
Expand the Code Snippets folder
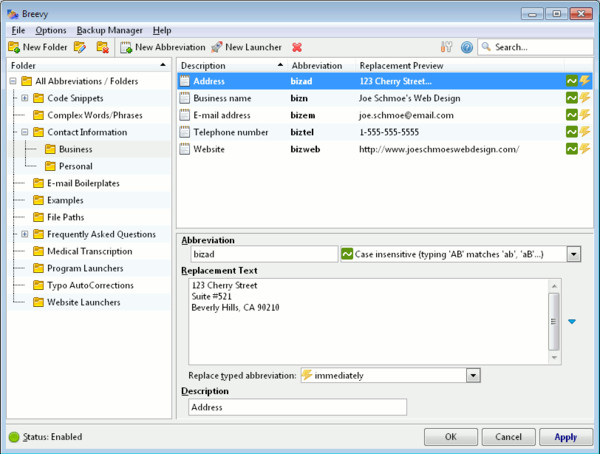[x=24, y=98]
